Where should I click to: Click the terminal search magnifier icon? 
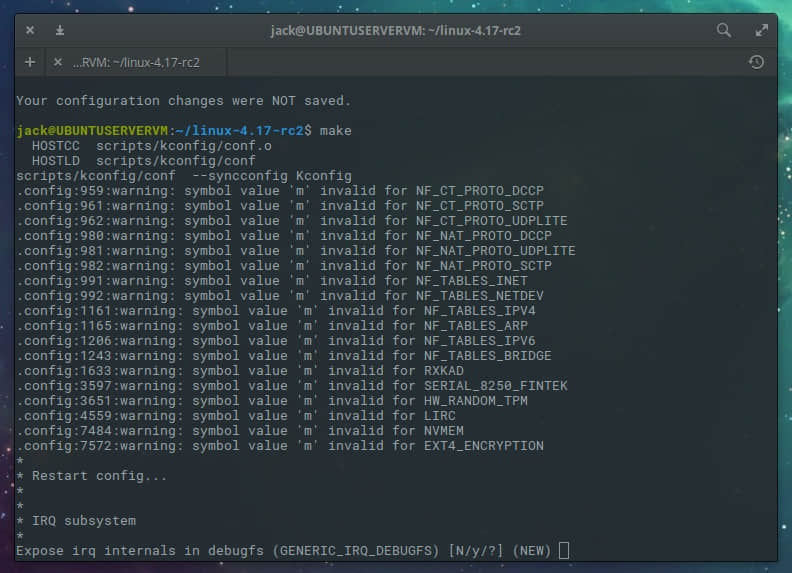723,30
